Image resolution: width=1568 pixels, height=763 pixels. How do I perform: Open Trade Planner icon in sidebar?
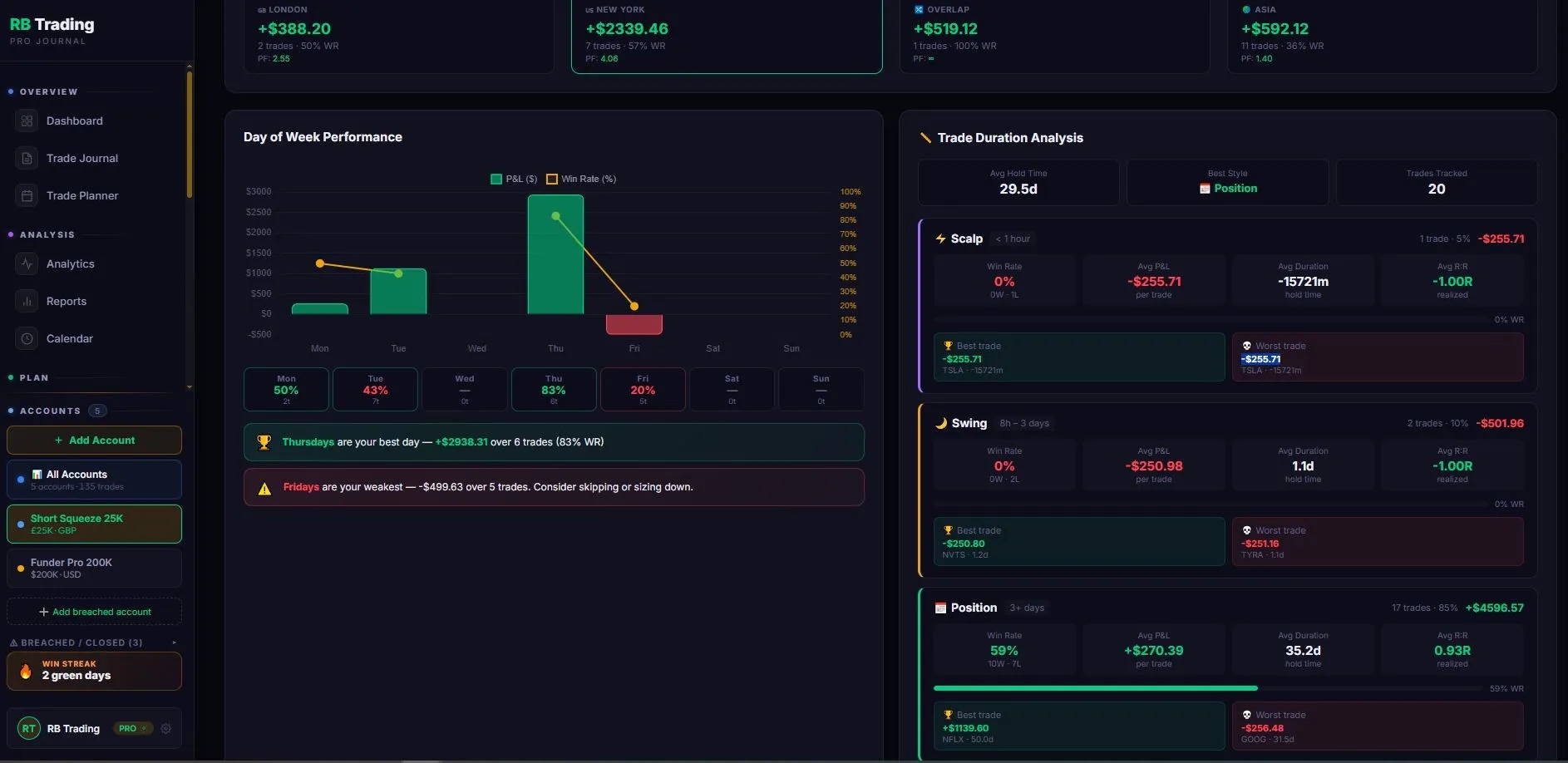click(x=27, y=195)
